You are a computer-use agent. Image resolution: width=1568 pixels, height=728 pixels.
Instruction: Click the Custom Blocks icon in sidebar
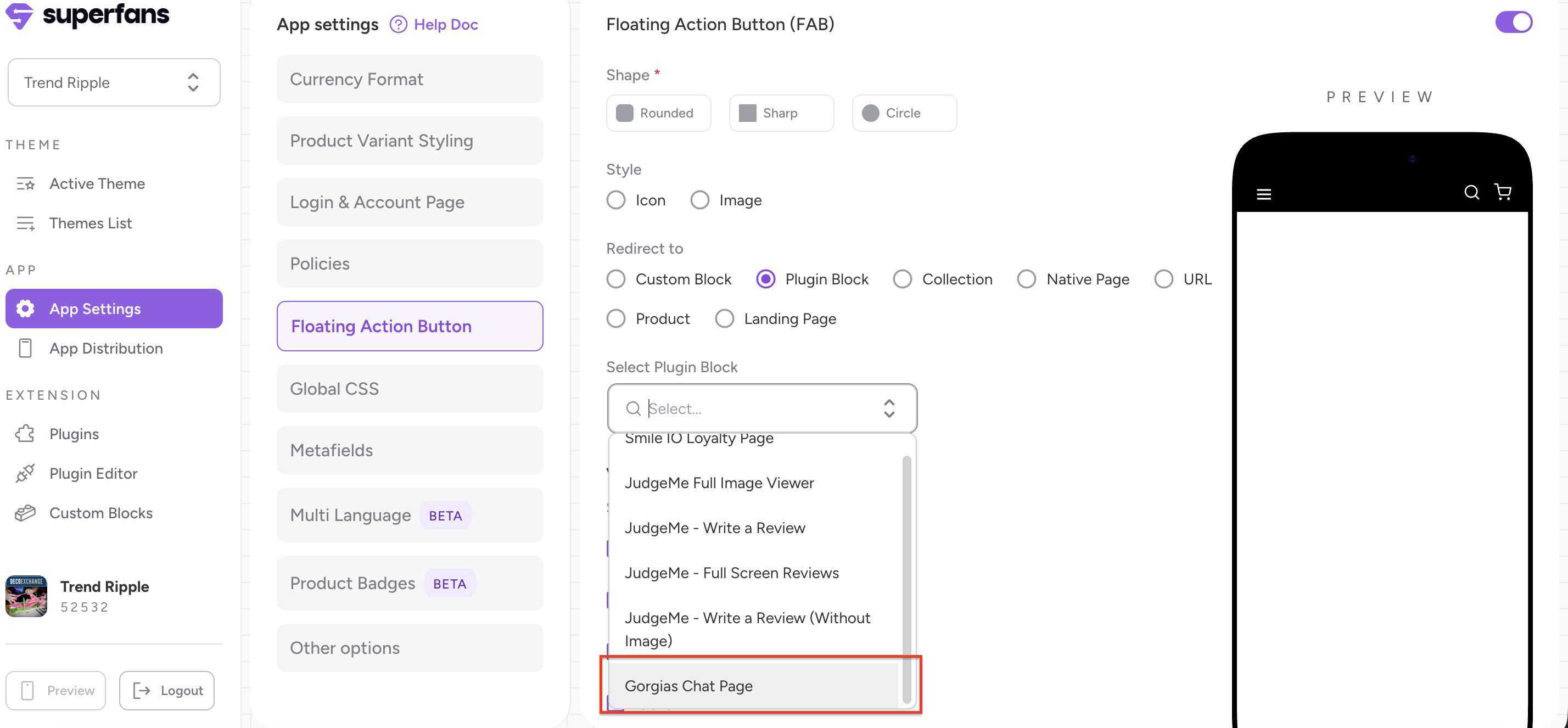point(25,513)
